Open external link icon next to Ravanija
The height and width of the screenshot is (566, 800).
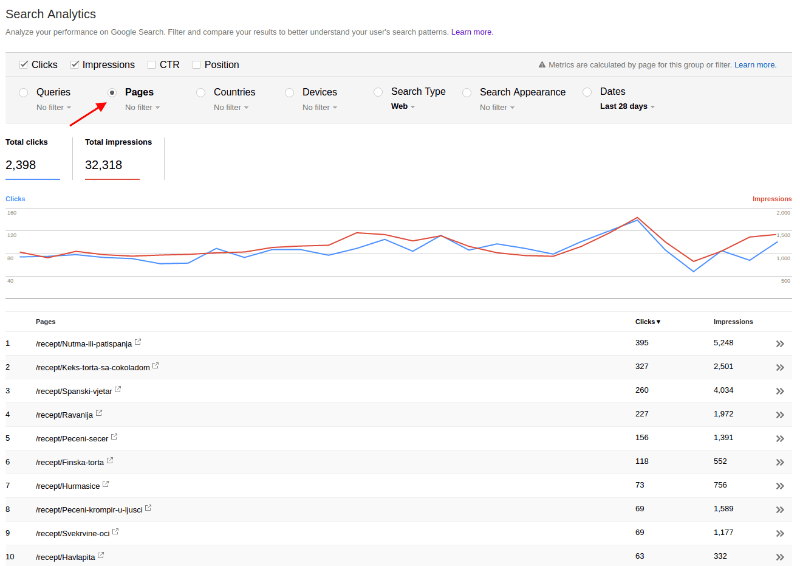click(x=100, y=413)
